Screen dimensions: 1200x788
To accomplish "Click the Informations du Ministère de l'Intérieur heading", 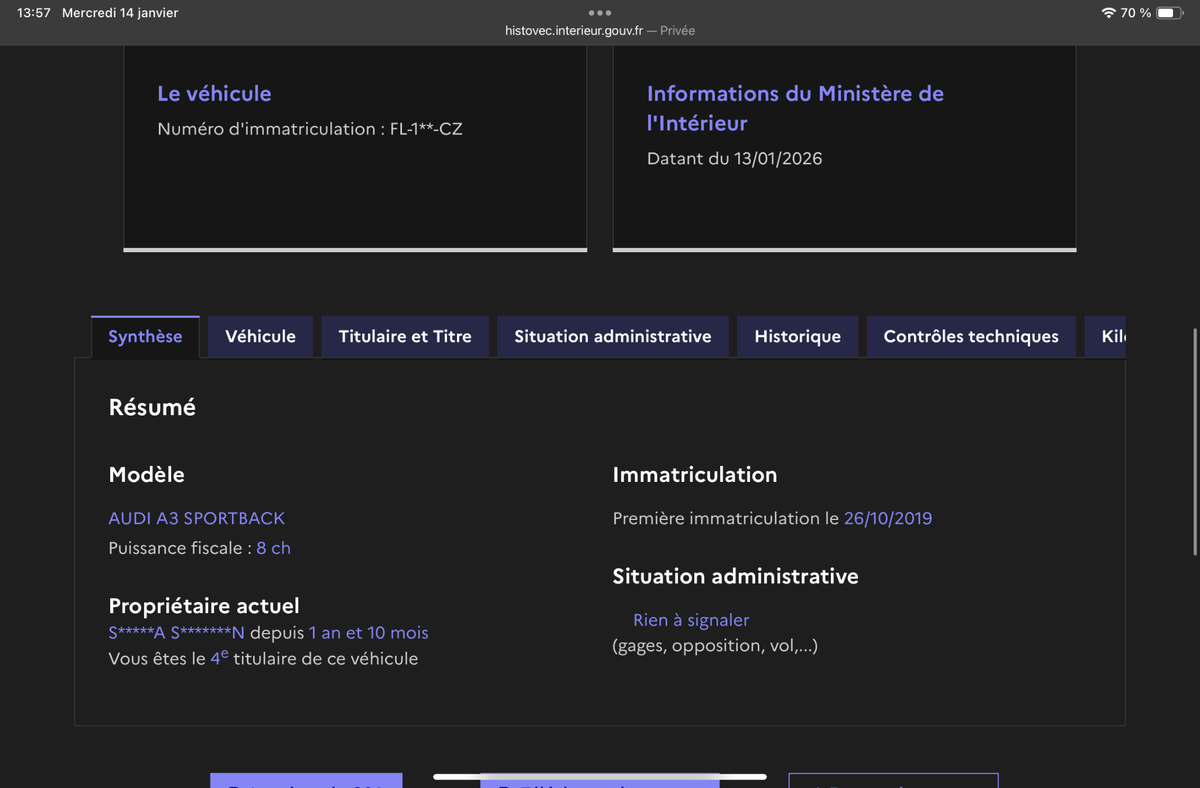I will pyautogui.click(x=795, y=108).
